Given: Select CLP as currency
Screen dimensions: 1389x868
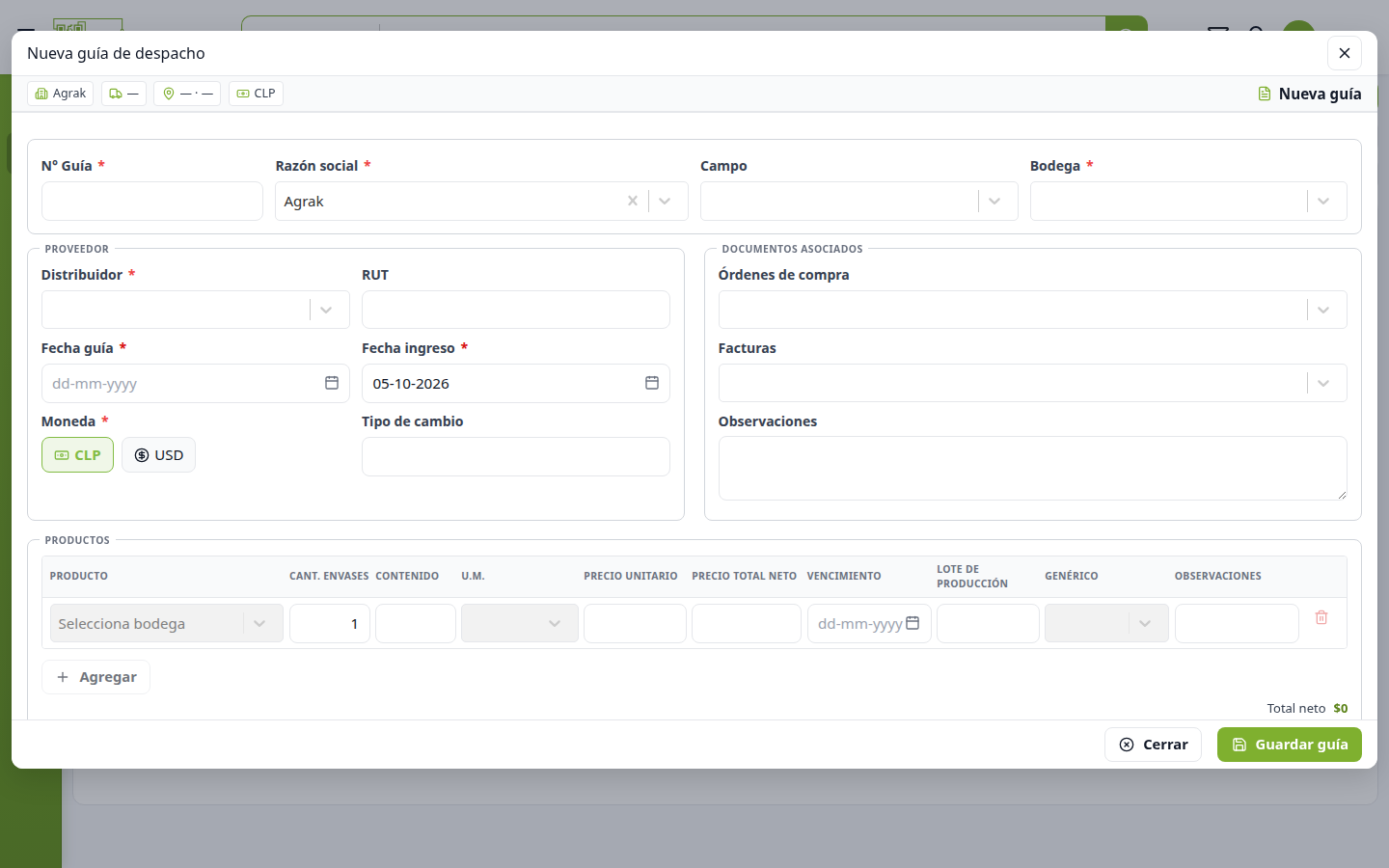Looking at the screenshot, I should point(77,455).
